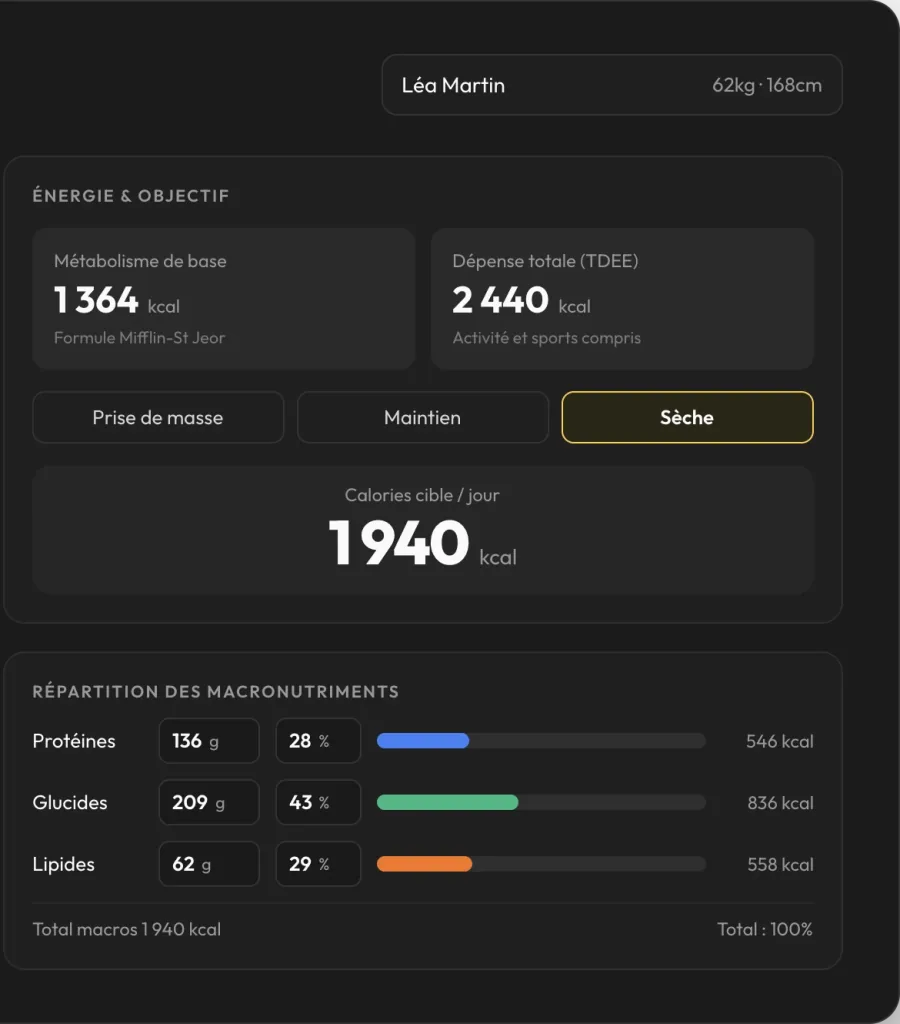
Task: Choose the Maintien goal option
Action: (x=423, y=417)
